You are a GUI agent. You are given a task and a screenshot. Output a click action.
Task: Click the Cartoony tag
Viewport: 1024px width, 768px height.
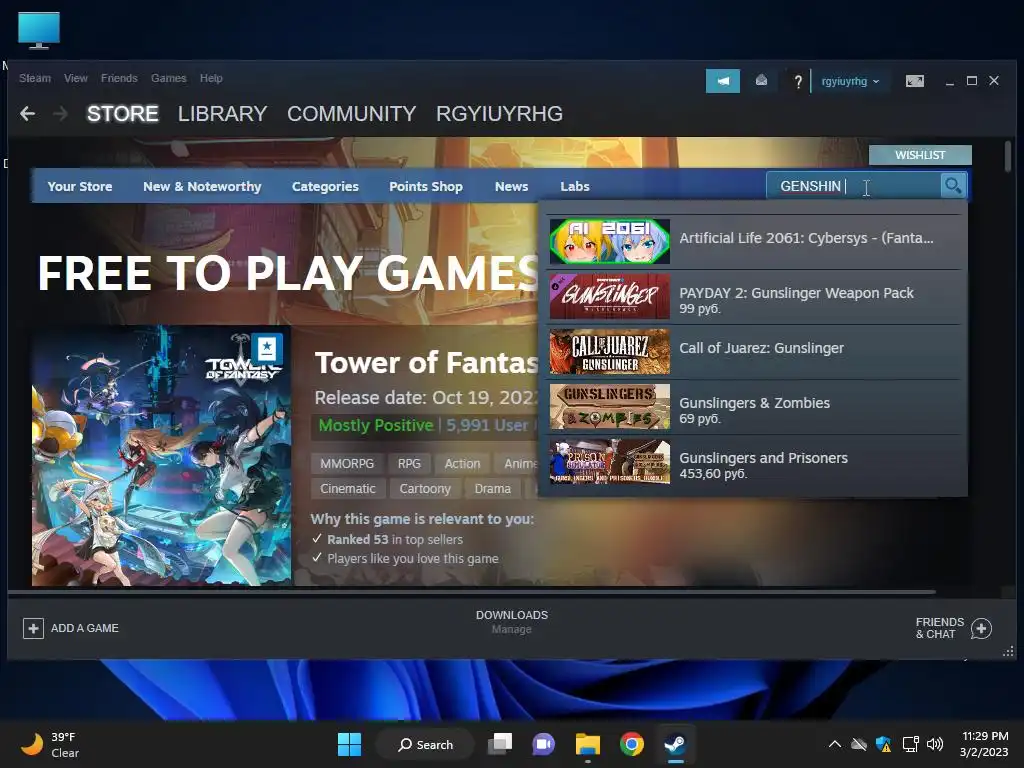(x=425, y=488)
